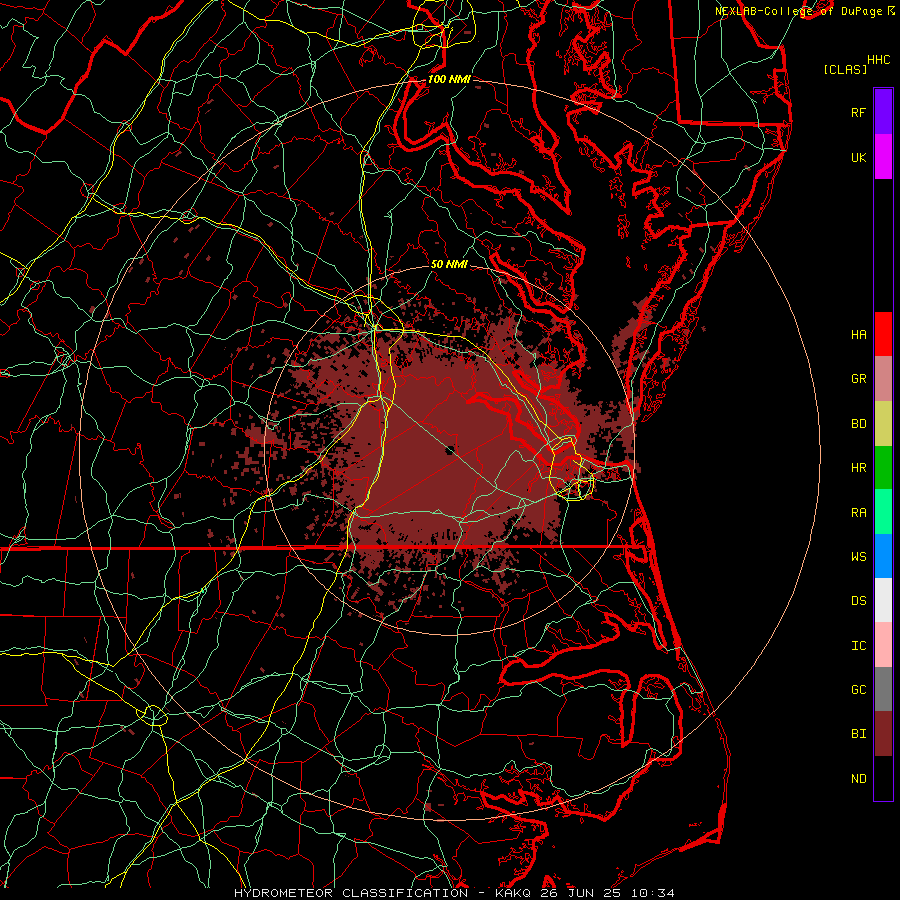Click the IC legend label
This screenshot has height=900, width=900.
[858, 646]
